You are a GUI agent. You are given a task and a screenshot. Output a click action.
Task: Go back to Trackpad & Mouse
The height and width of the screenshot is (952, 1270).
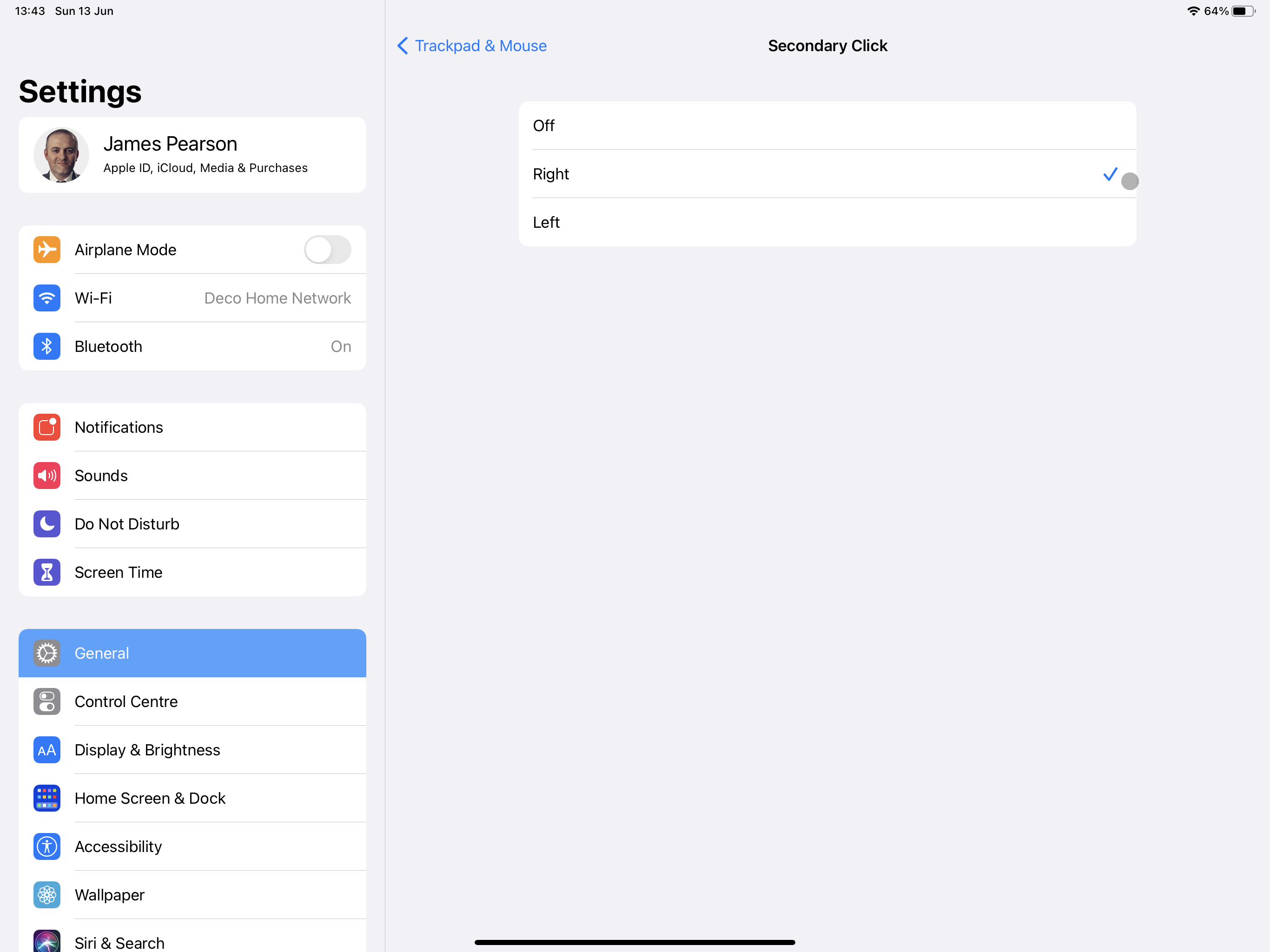(x=472, y=46)
